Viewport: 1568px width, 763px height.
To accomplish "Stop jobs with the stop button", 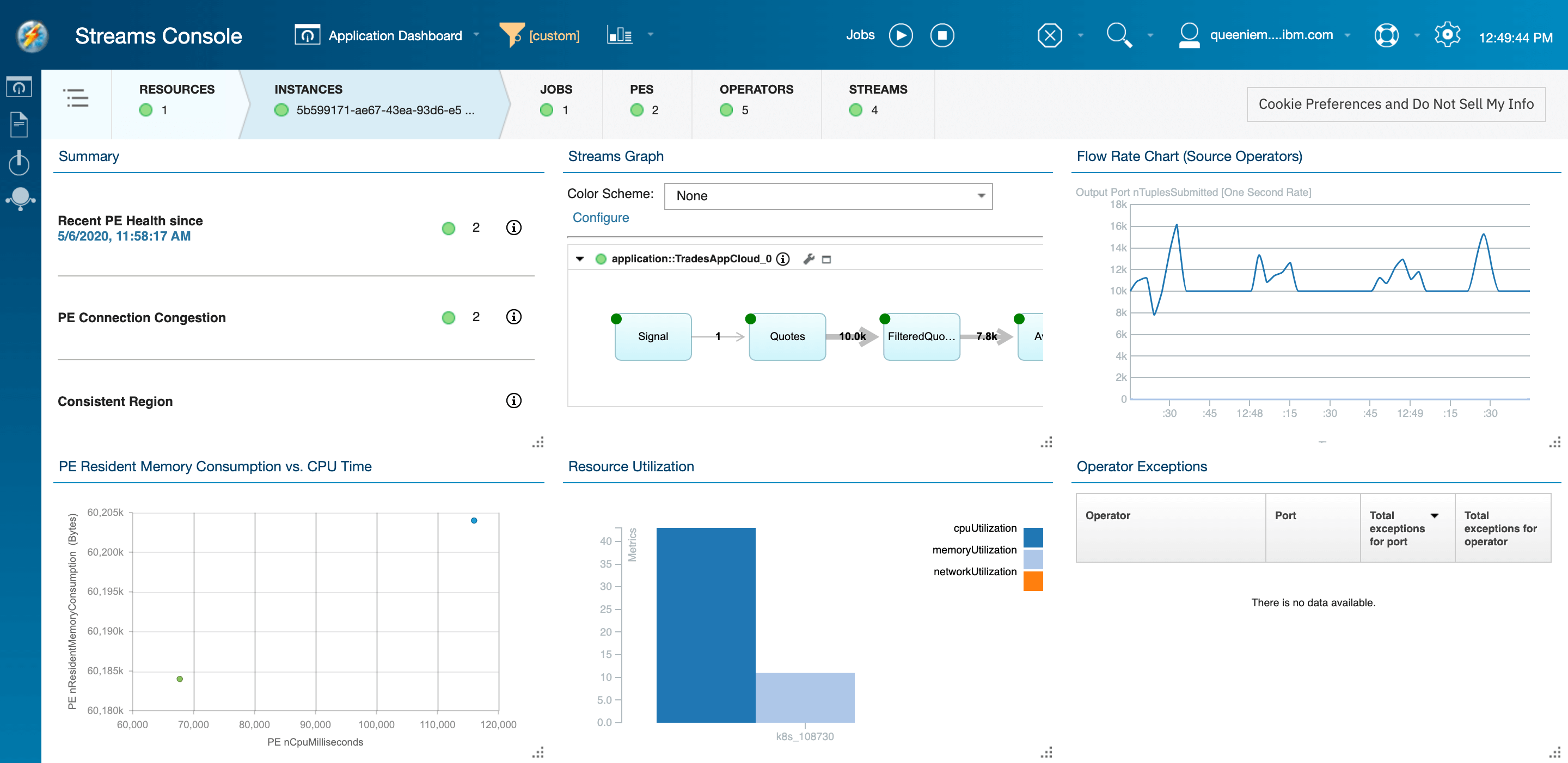I will pyautogui.click(x=942, y=35).
